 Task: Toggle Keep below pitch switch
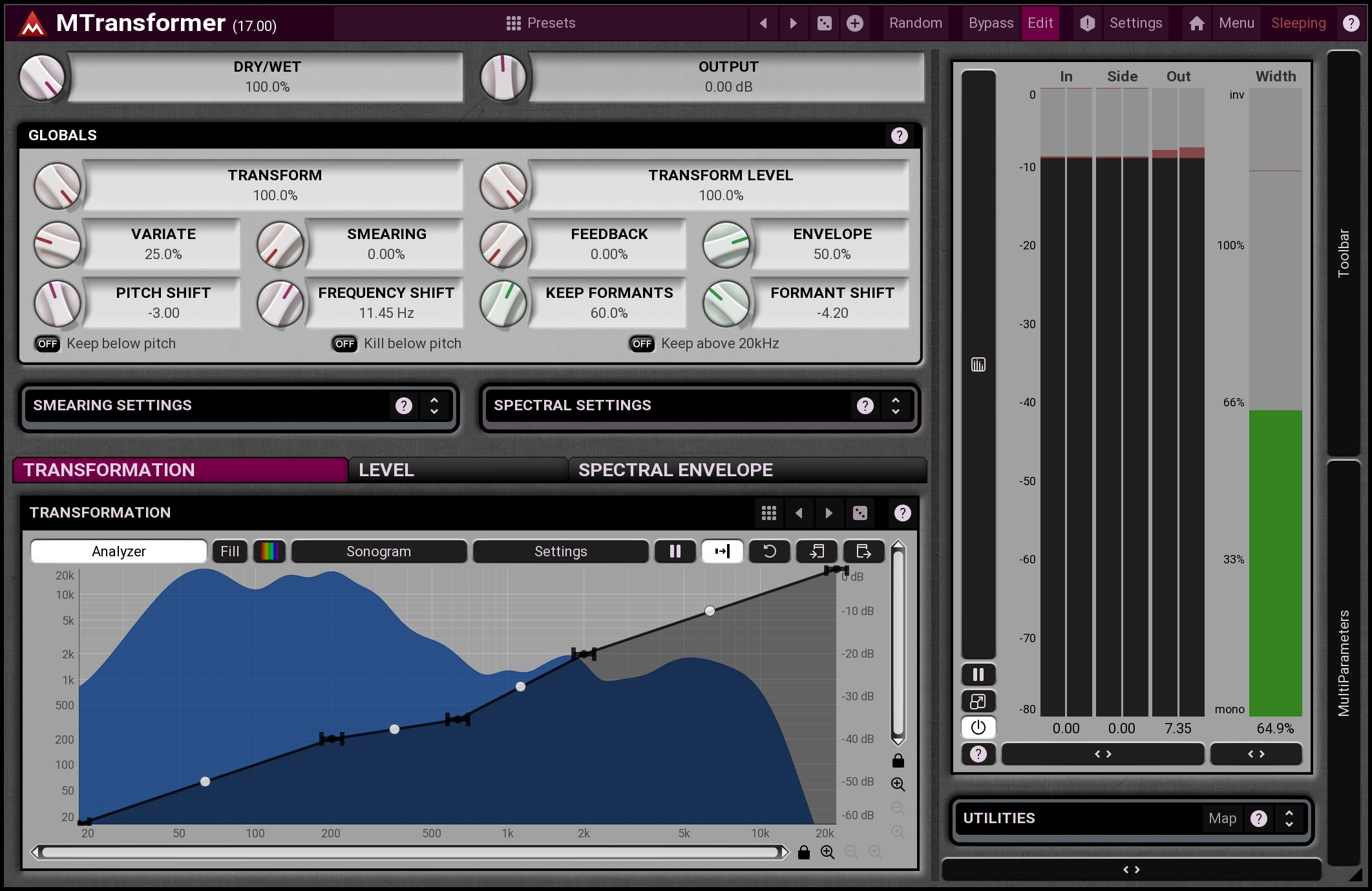[x=48, y=344]
